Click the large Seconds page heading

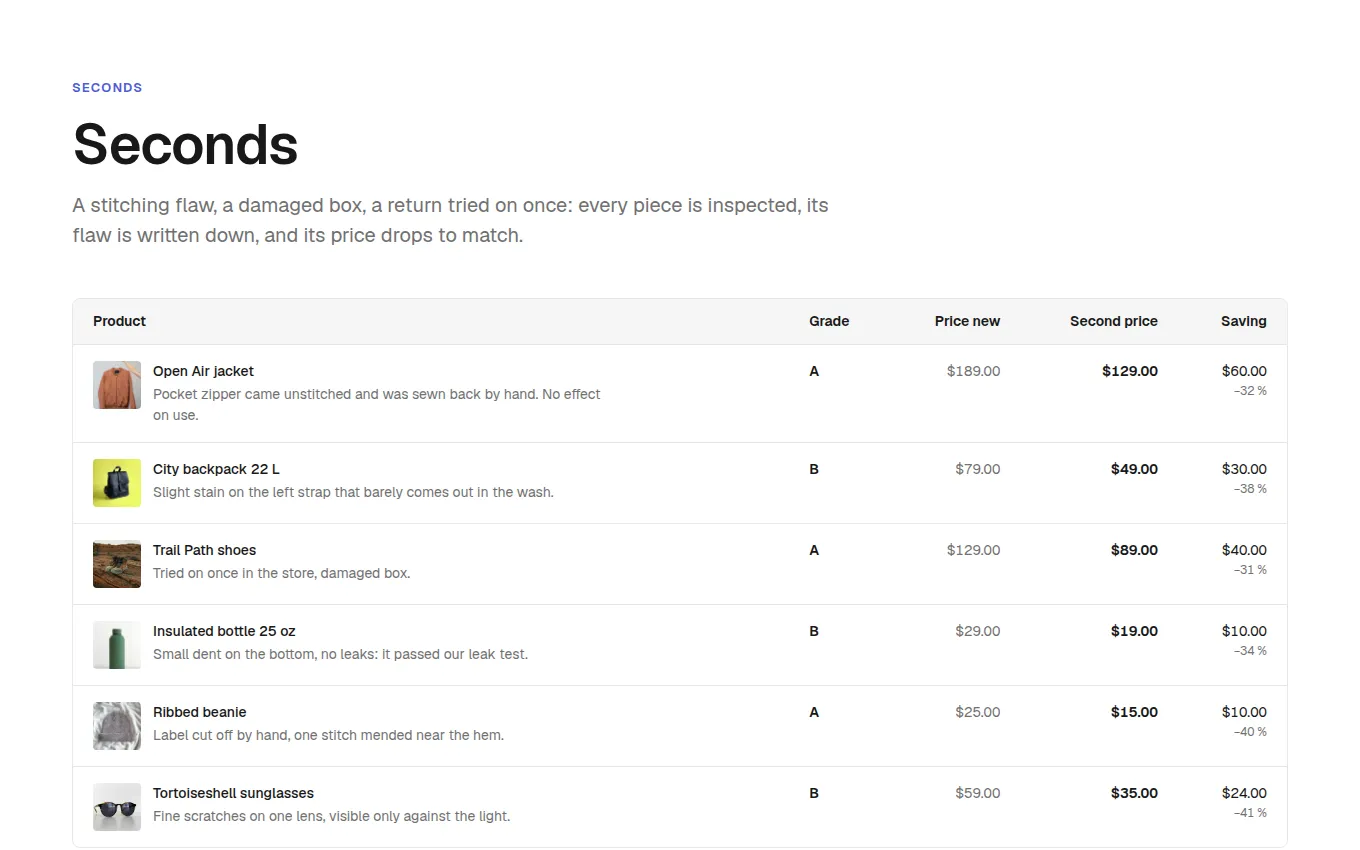[186, 144]
